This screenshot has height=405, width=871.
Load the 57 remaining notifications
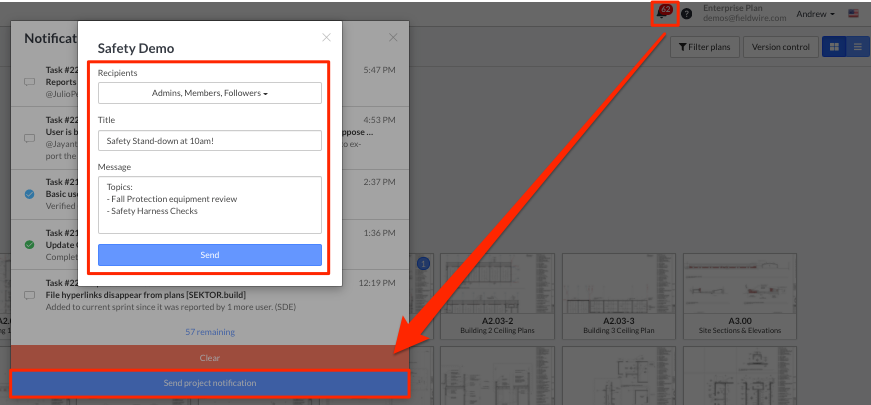coord(210,332)
